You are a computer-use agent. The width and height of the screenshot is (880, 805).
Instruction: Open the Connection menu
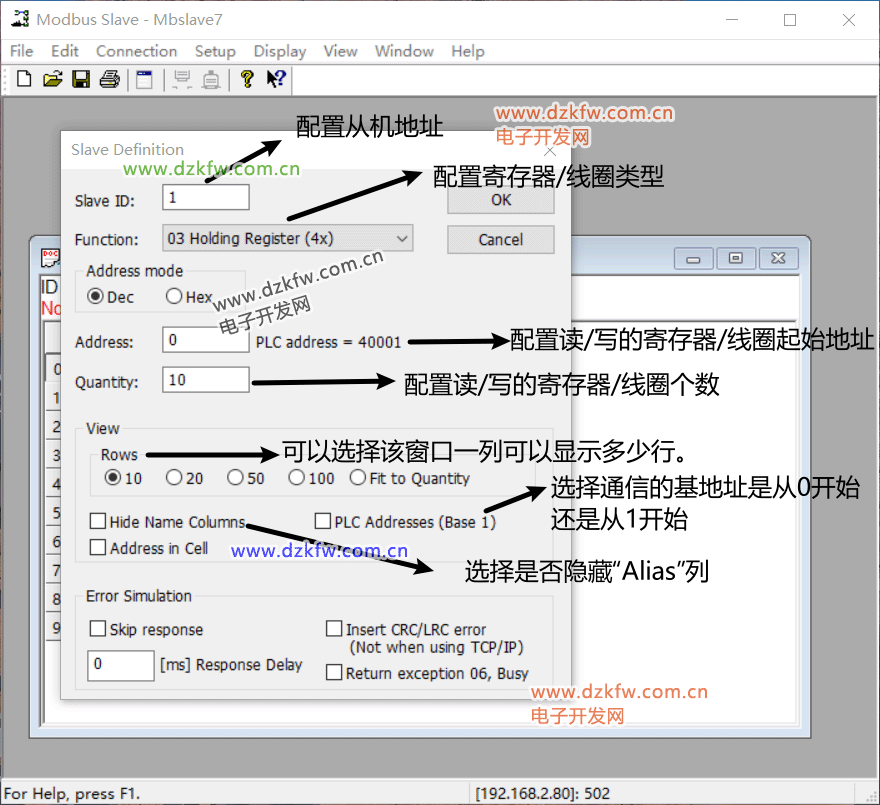136,51
